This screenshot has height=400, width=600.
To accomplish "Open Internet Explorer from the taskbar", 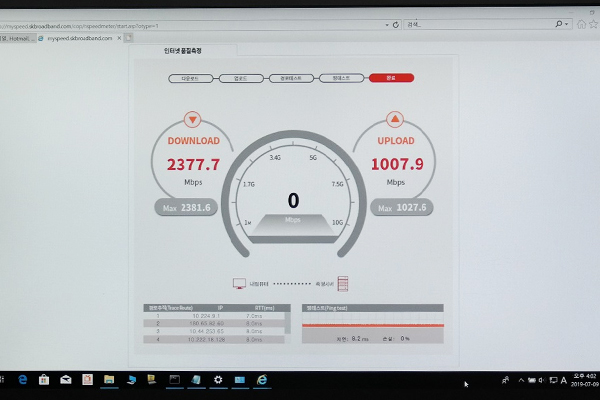I will pyautogui.click(x=262, y=380).
